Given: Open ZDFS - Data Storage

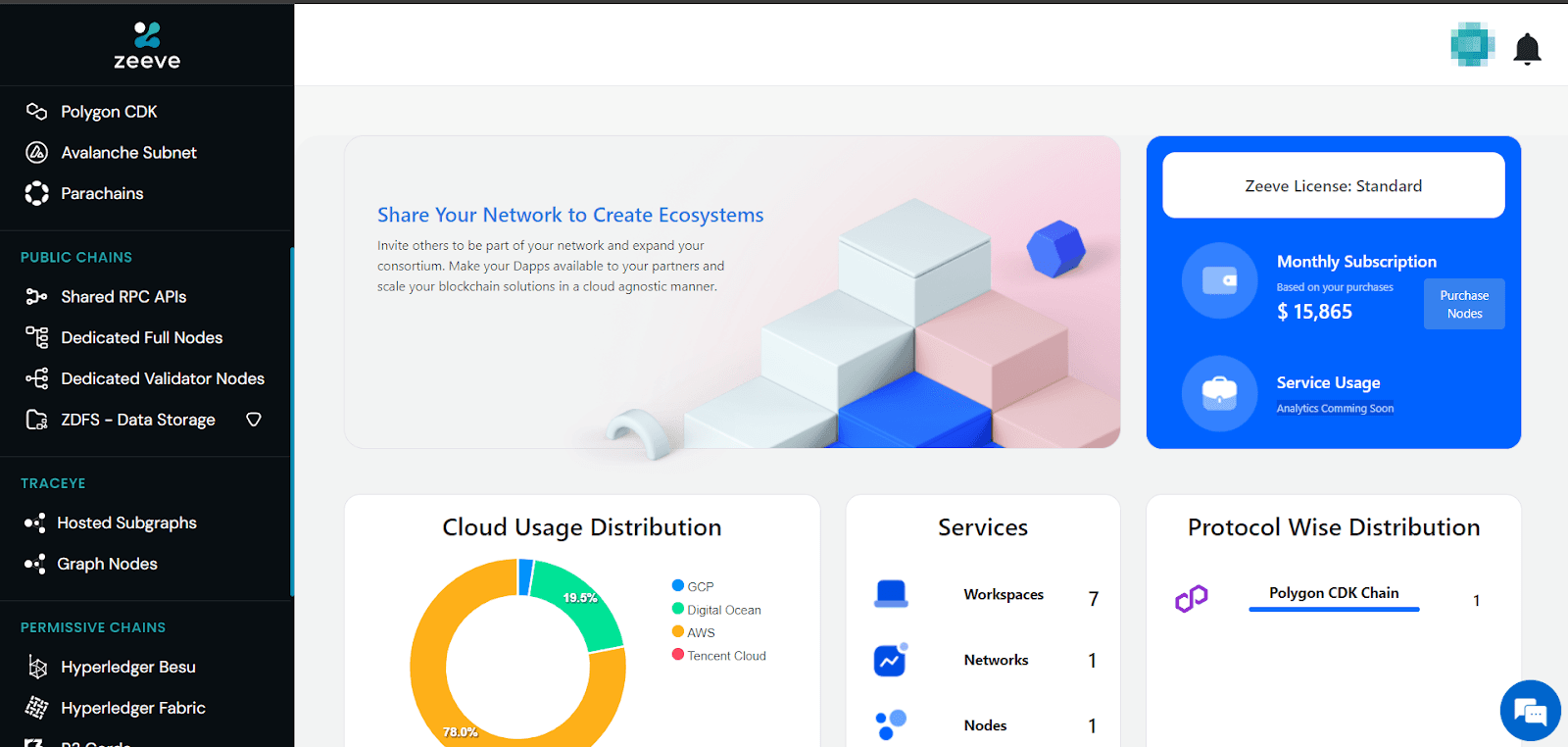Looking at the screenshot, I should point(138,421).
